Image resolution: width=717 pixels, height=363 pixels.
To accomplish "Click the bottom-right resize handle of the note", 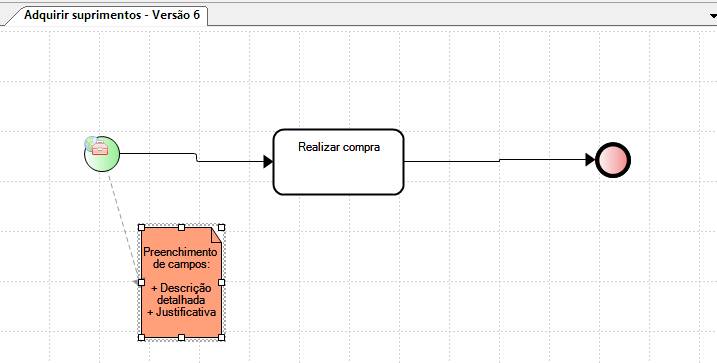I will click(221, 337).
